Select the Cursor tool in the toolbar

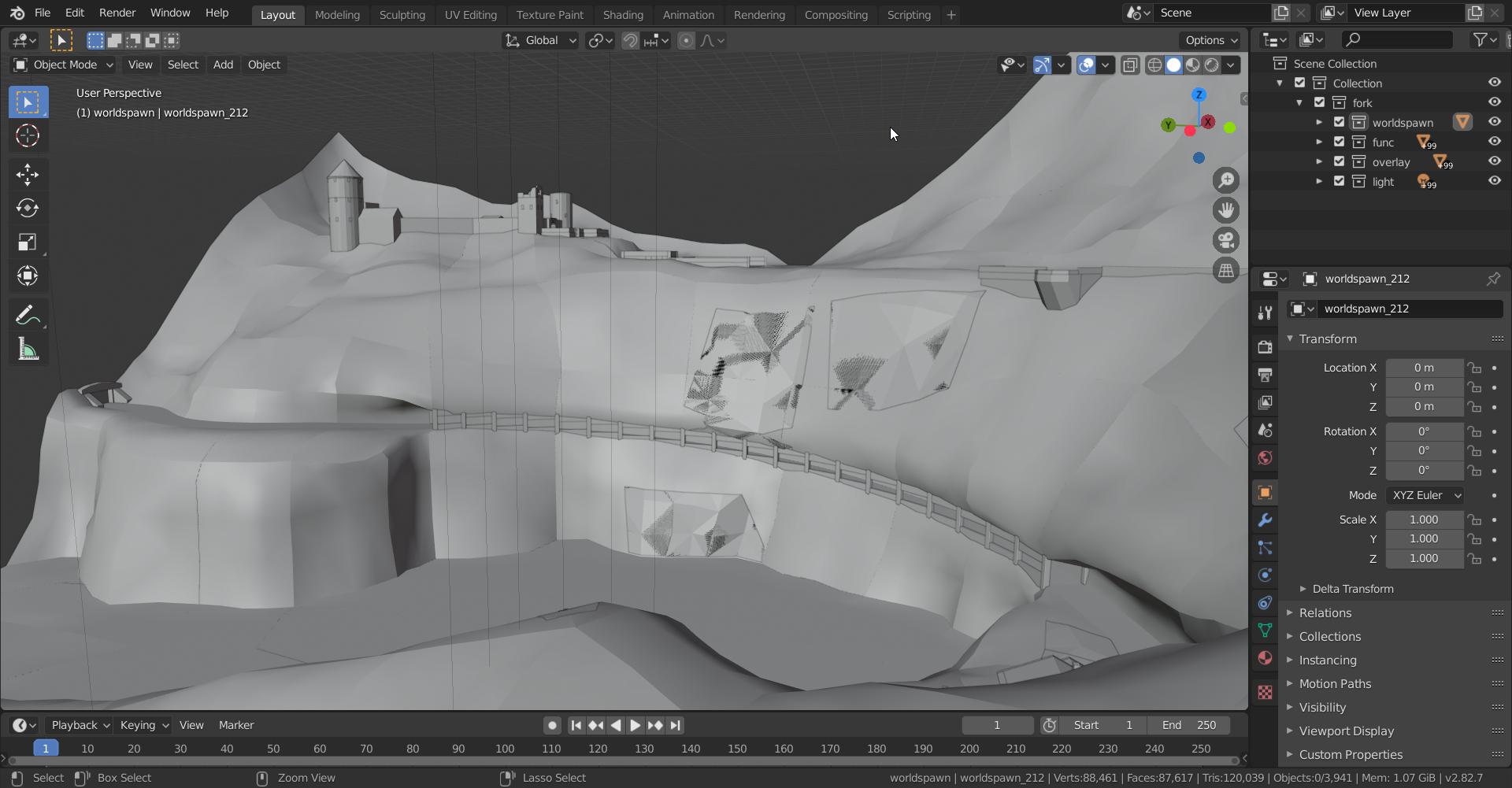pos(28,136)
